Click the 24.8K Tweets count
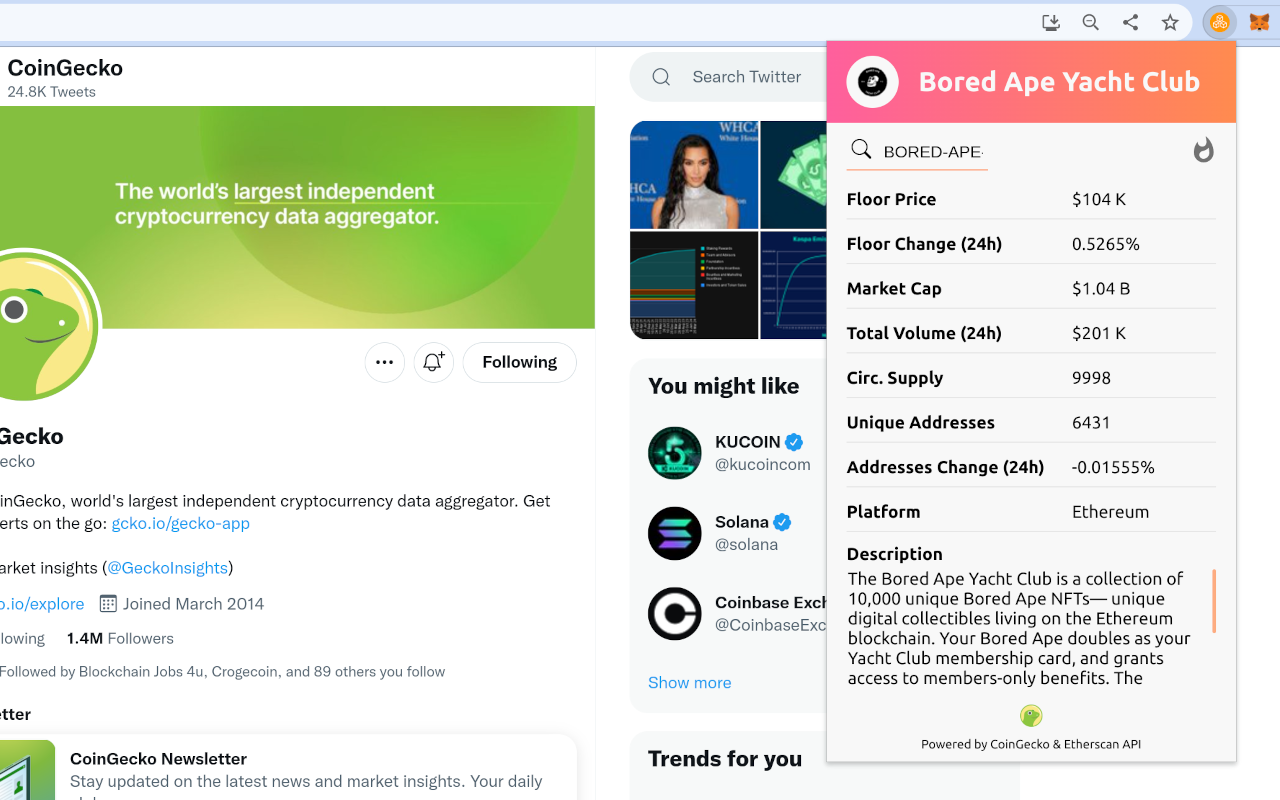 (51, 92)
